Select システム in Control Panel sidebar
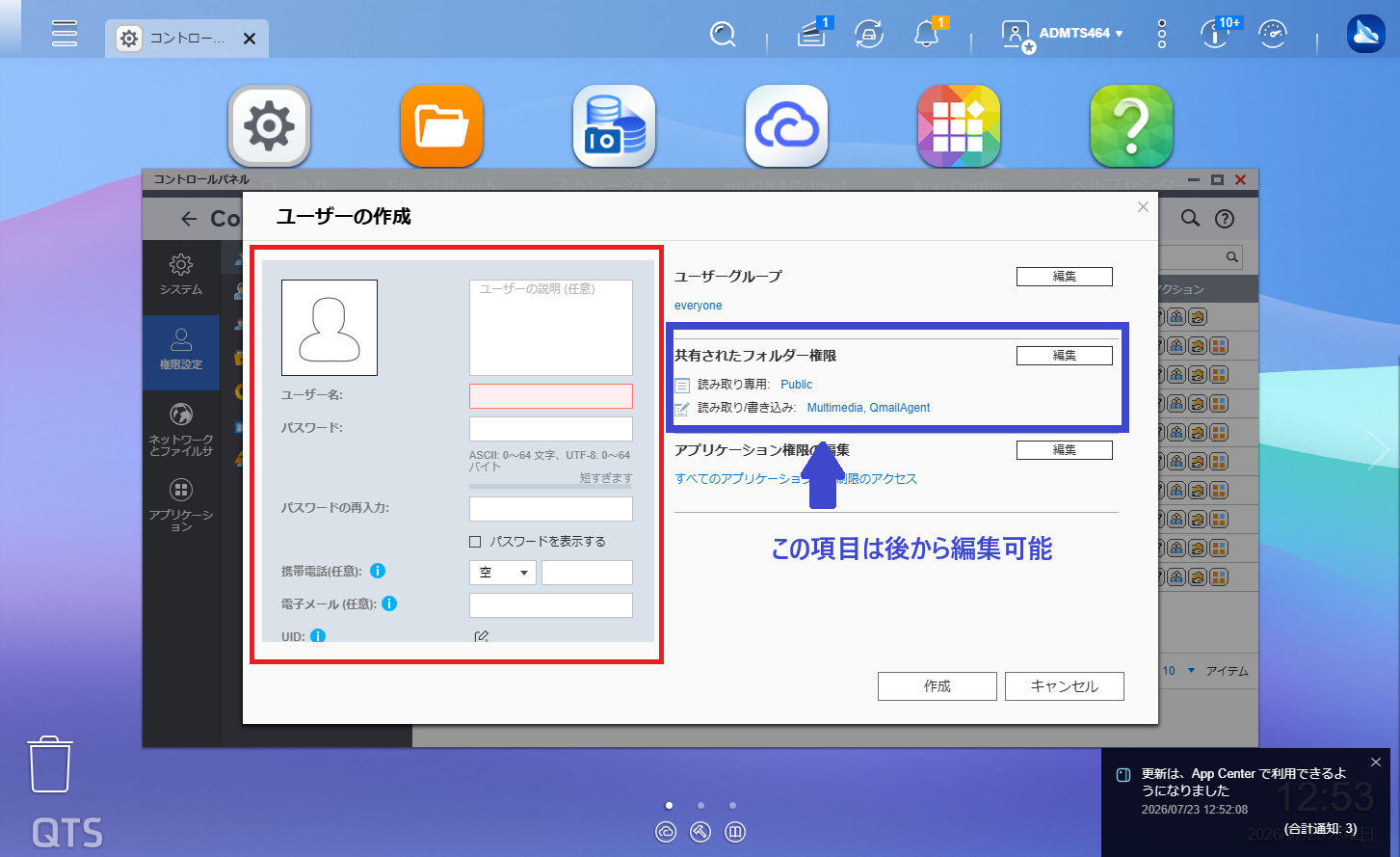The width and height of the screenshot is (1400, 857). 181,276
